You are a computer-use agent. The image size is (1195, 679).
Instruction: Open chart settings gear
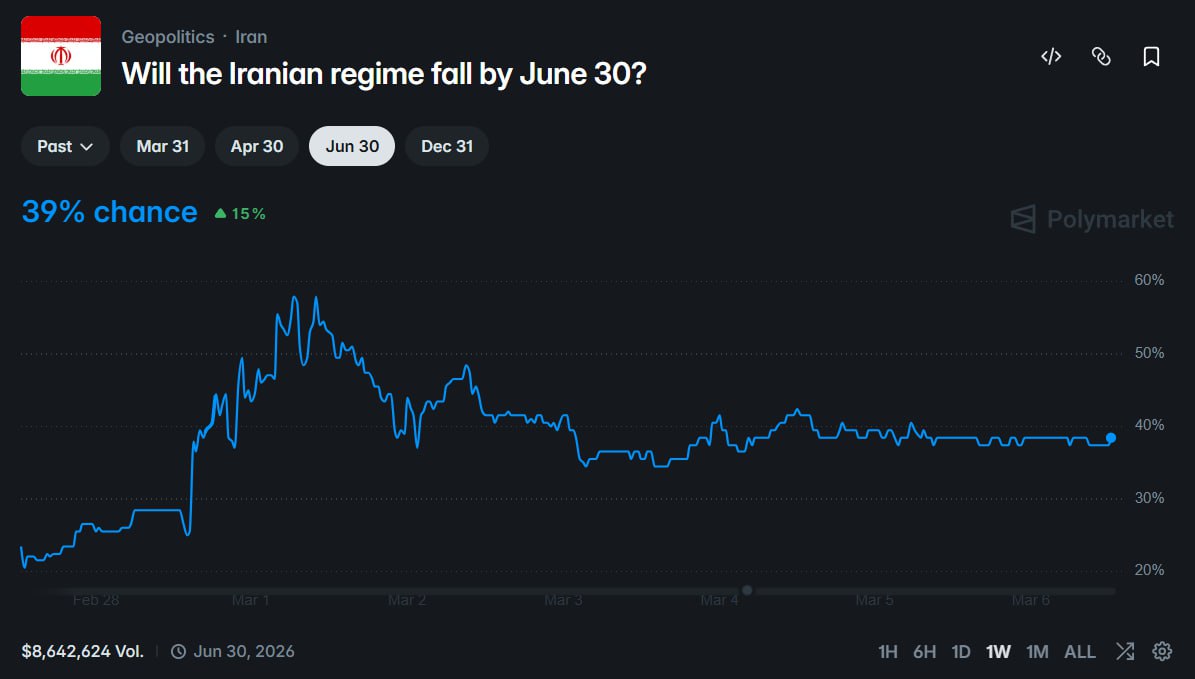coord(1162,652)
